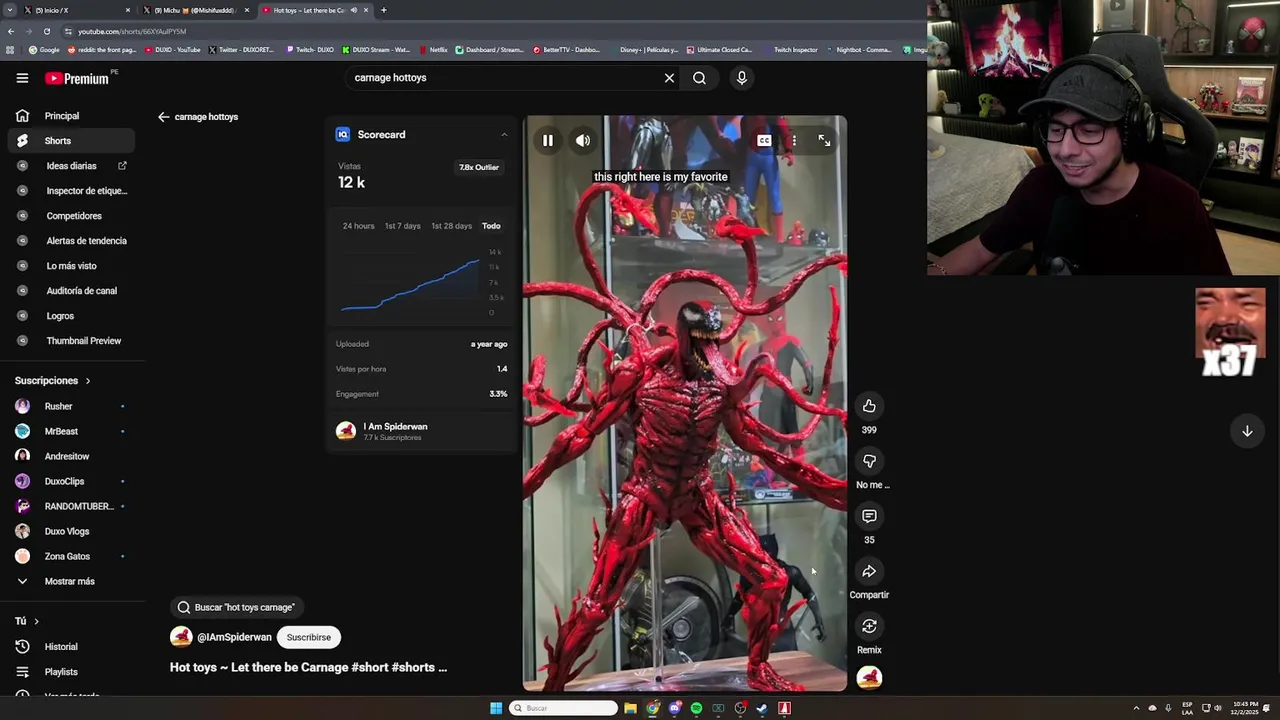Like the Carnage short
The height and width of the screenshot is (720, 1280).
click(869, 406)
